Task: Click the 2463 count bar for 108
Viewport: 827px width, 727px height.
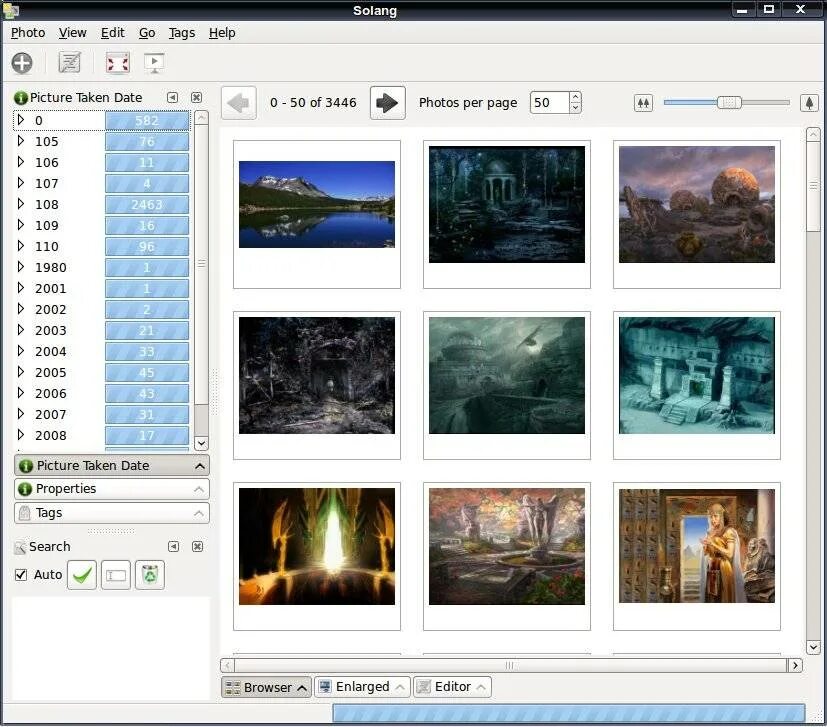Action: [x=147, y=204]
